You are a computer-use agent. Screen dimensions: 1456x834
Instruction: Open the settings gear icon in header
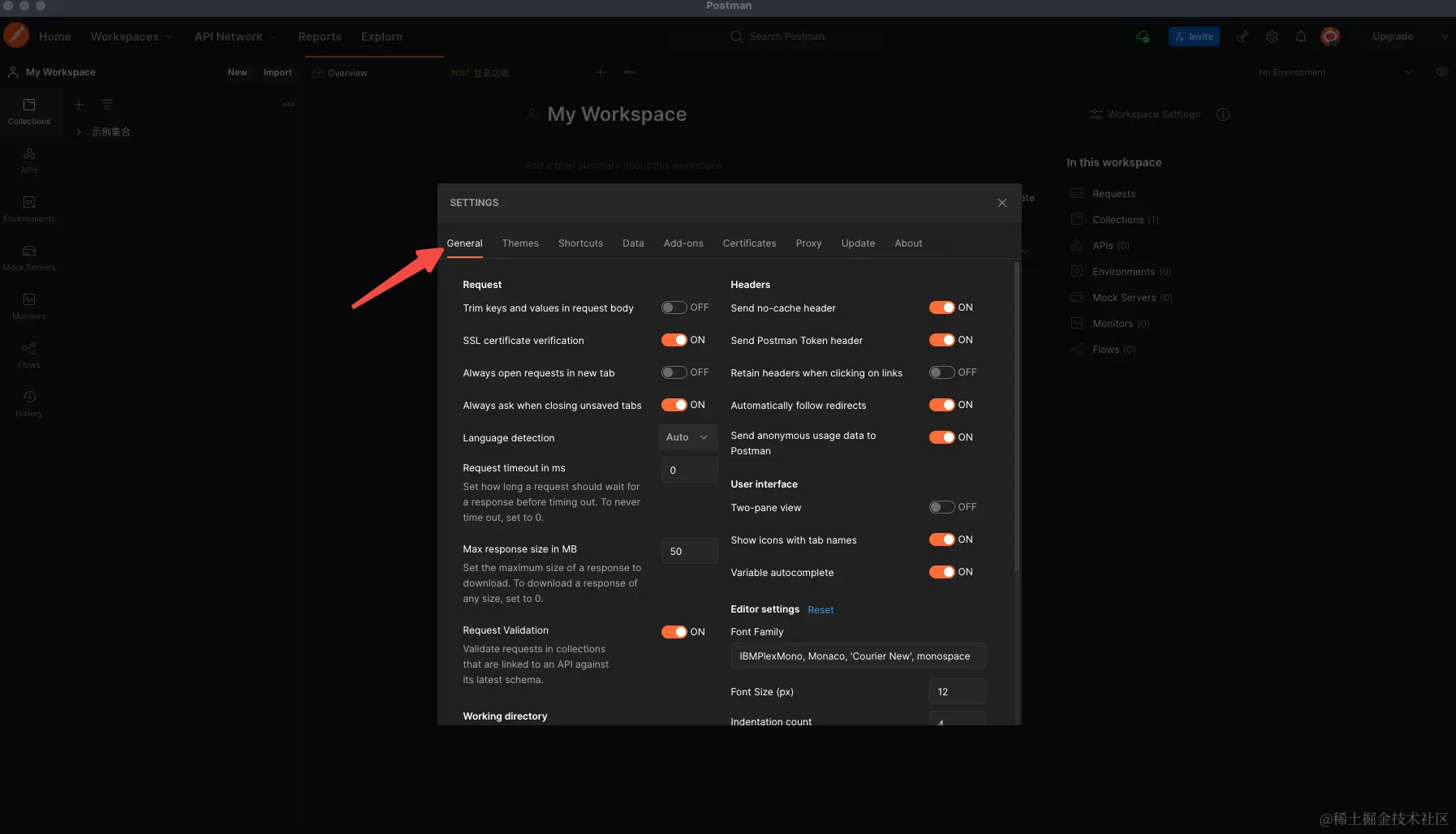[1272, 37]
